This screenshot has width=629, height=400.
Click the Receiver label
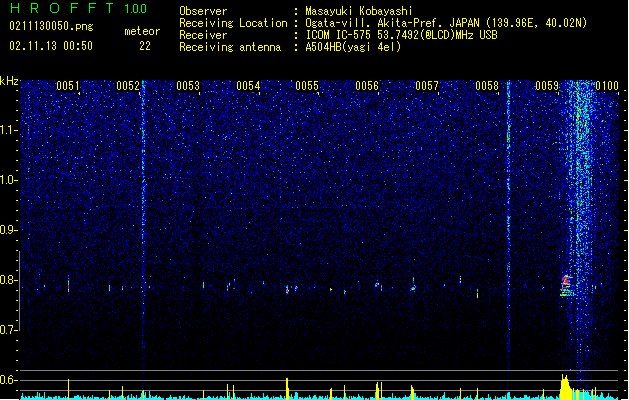[203, 35]
